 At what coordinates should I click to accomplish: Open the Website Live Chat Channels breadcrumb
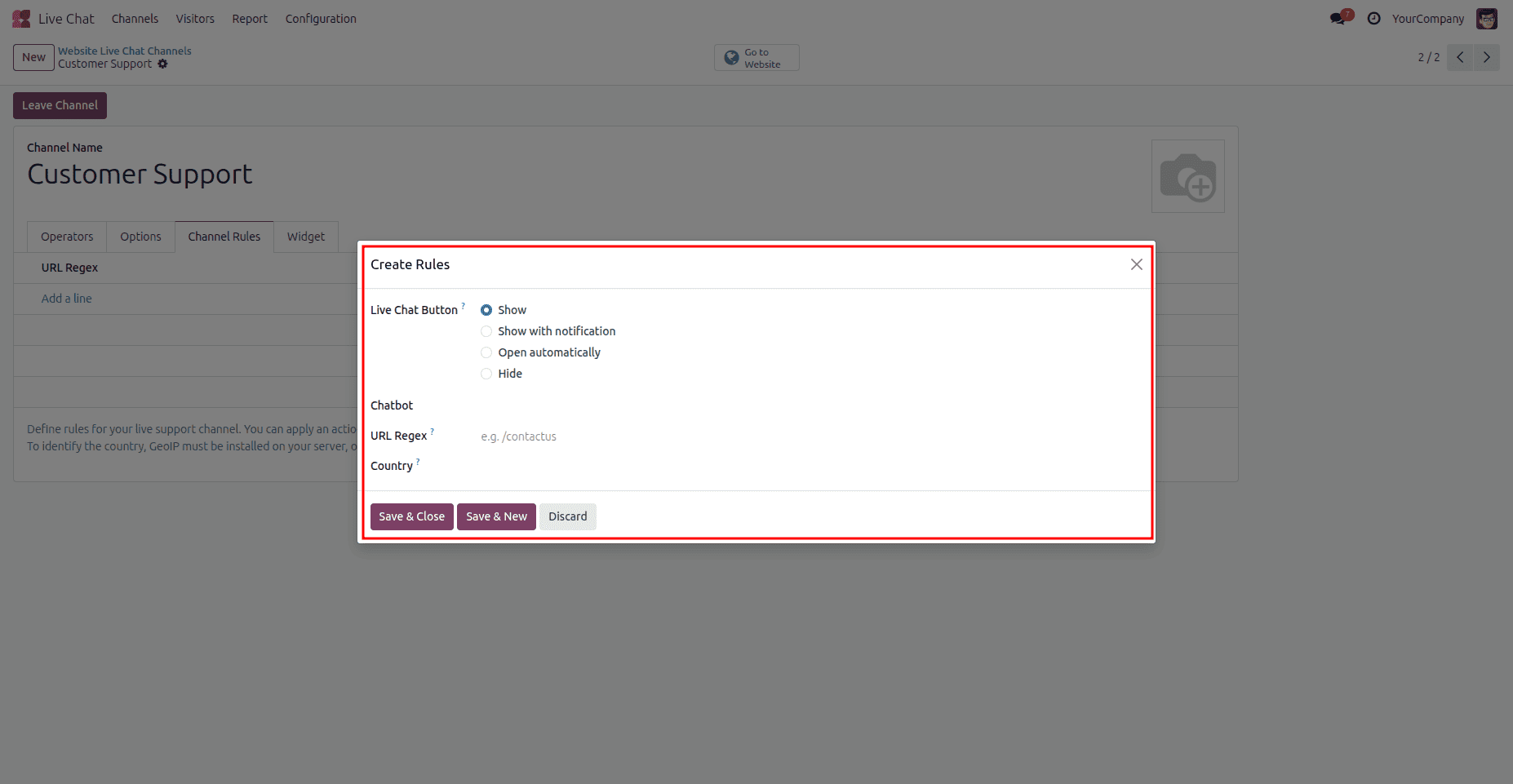tap(124, 51)
